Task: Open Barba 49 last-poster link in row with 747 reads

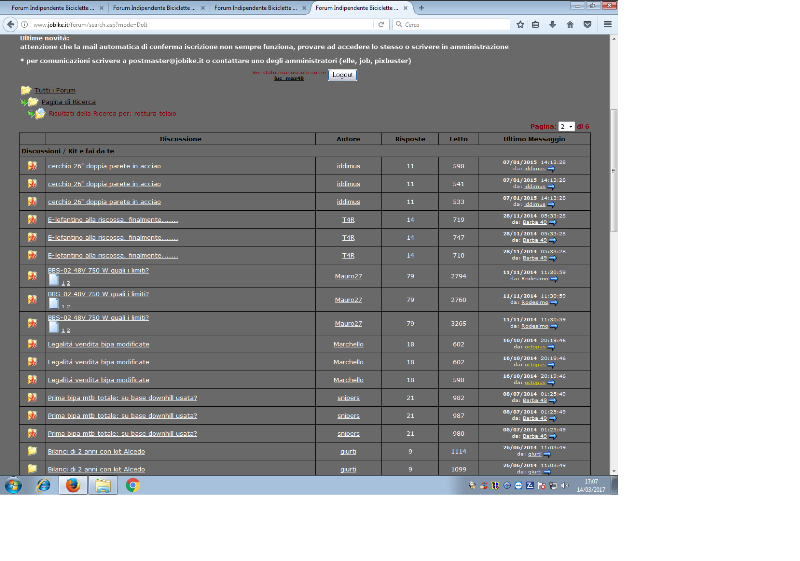Action: (535, 240)
